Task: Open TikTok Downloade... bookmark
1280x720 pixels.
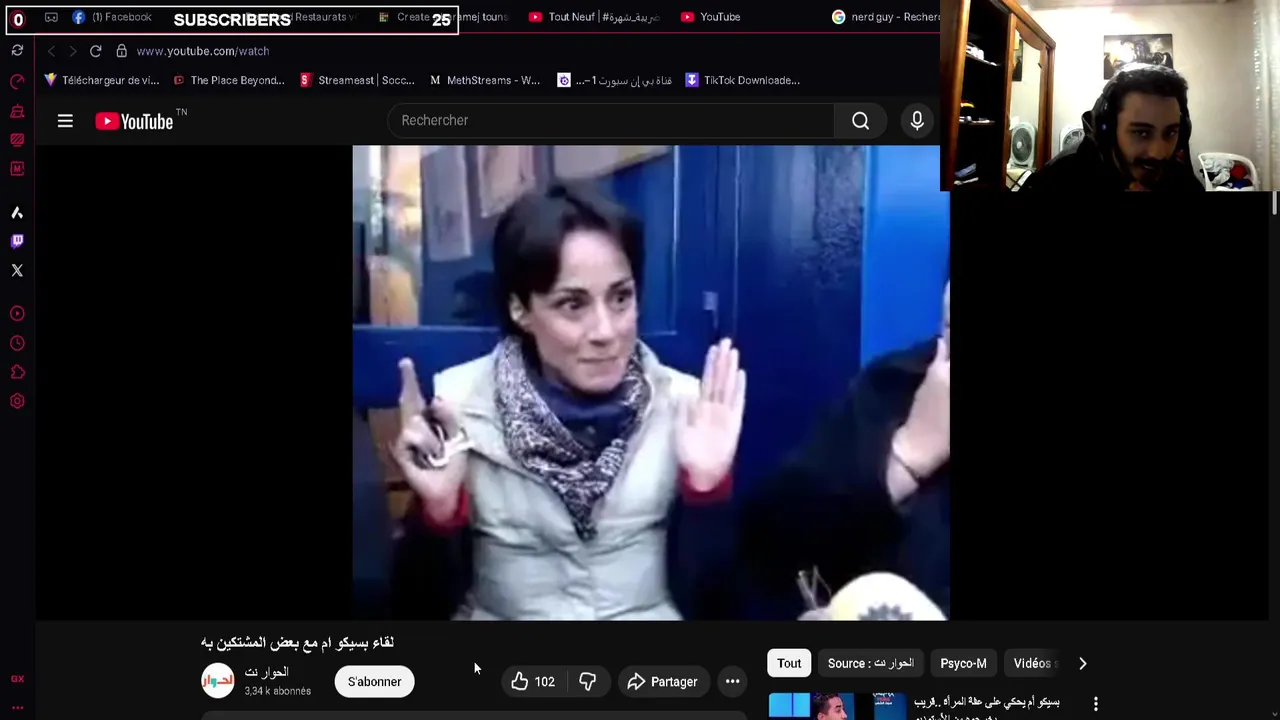Action: click(742, 80)
